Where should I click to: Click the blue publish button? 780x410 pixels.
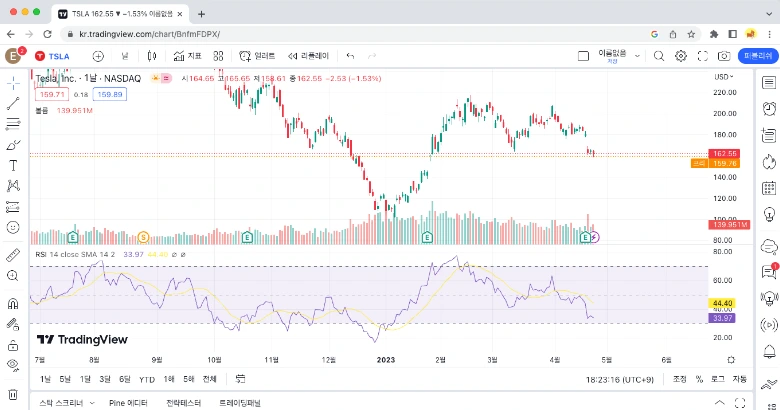pos(758,56)
